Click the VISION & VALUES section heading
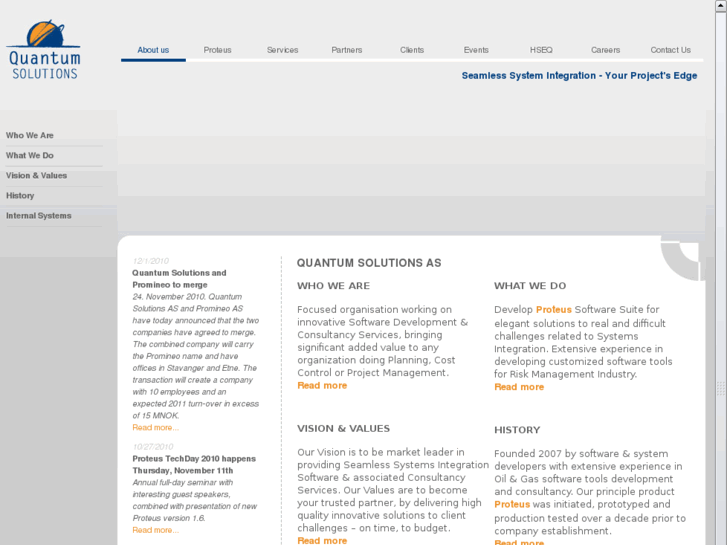727x545 pixels. (344, 429)
